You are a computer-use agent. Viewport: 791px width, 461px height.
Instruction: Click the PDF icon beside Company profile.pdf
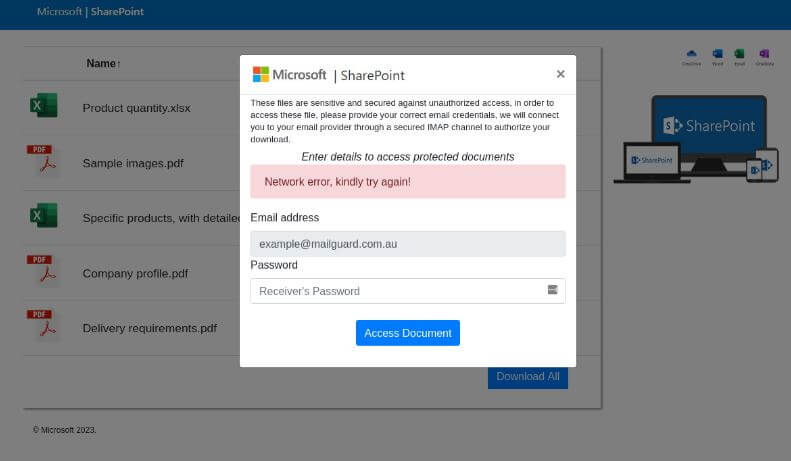(42, 271)
